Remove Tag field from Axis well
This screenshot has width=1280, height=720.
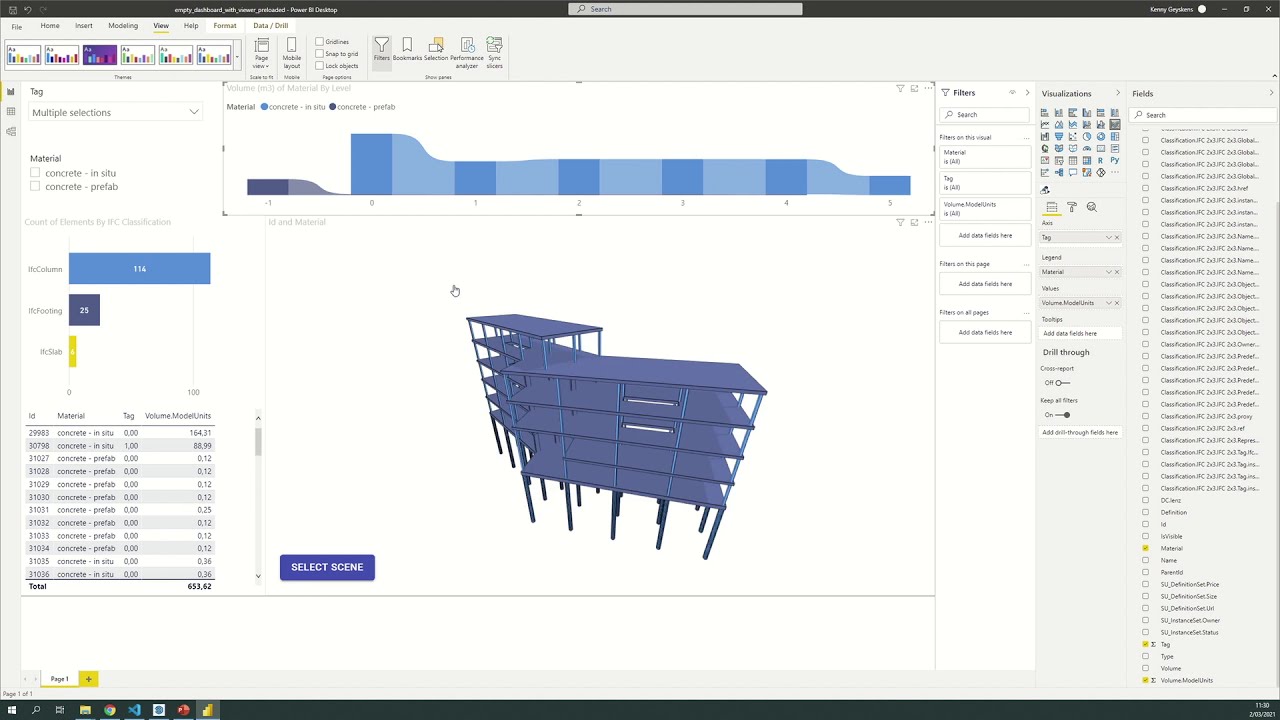[1117, 238]
